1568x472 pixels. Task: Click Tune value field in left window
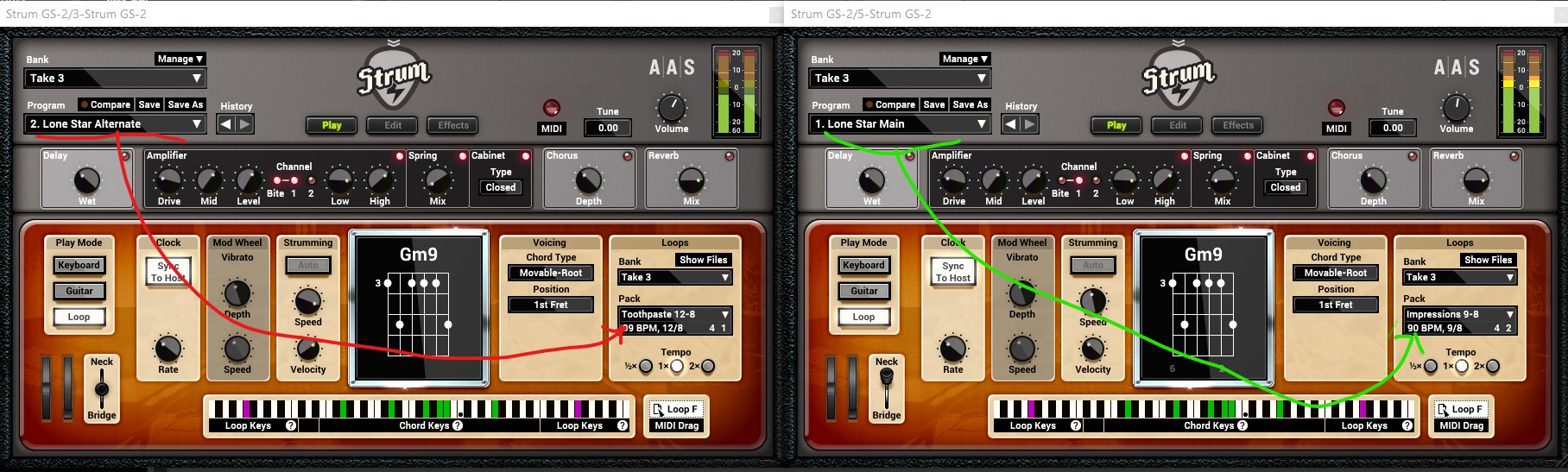[x=608, y=128]
